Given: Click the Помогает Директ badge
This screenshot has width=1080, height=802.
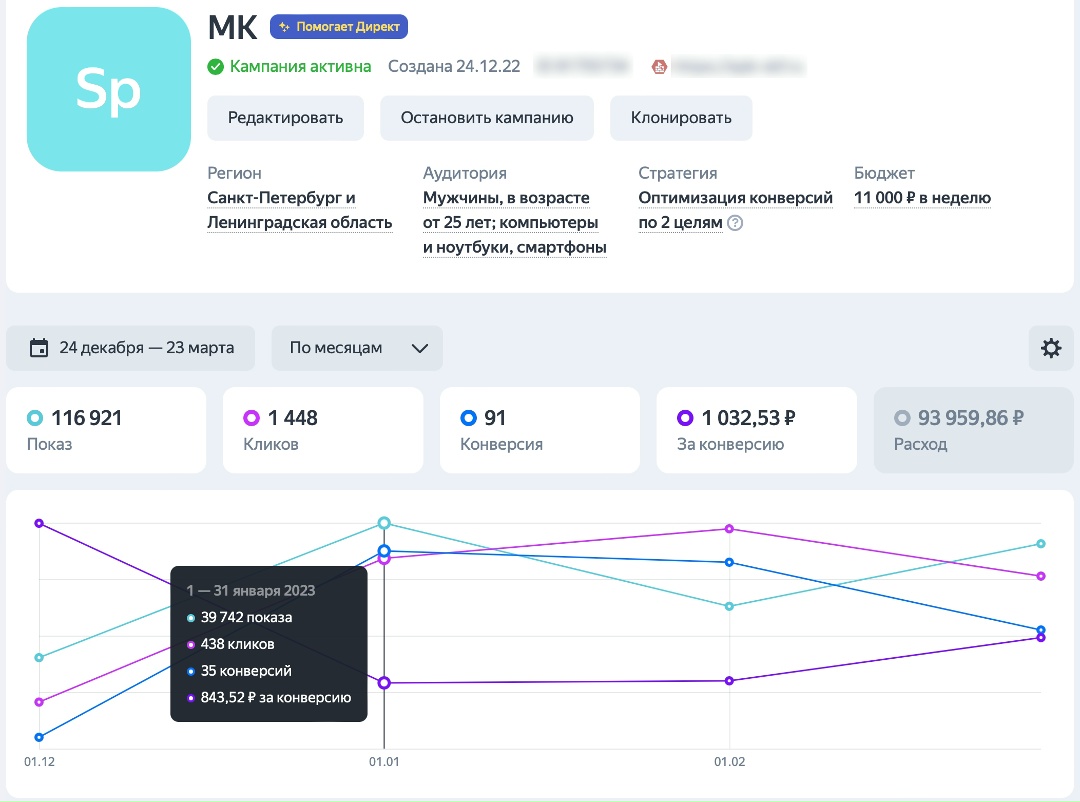Looking at the screenshot, I should tap(339, 27).
